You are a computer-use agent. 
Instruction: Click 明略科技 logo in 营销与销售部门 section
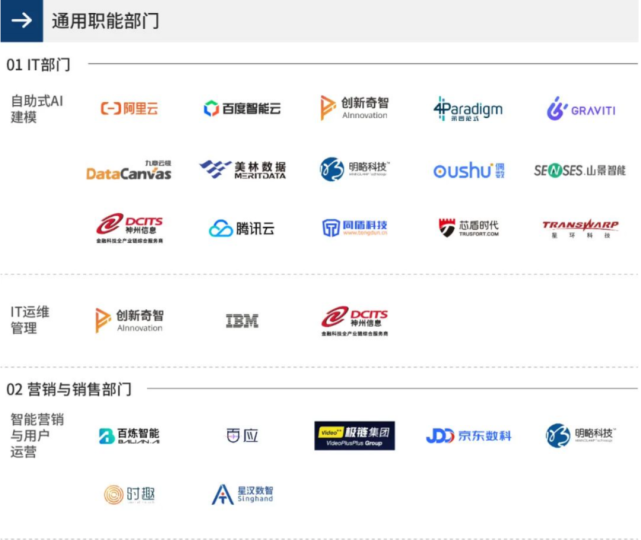point(581,435)
